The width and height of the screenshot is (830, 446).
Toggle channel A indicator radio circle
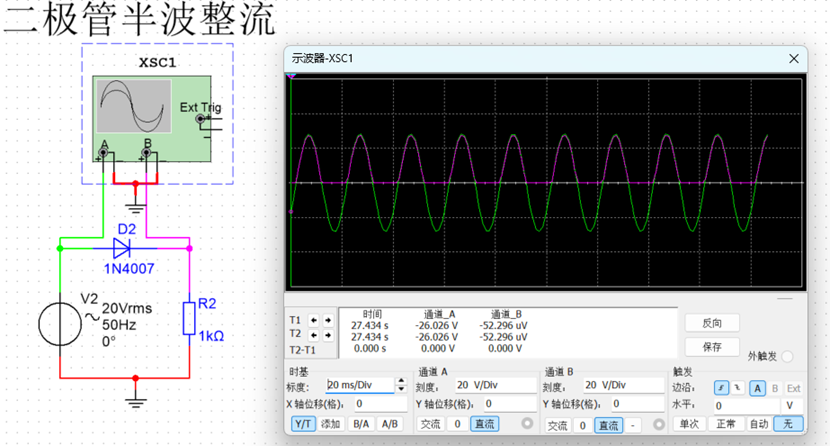point(527,423)
